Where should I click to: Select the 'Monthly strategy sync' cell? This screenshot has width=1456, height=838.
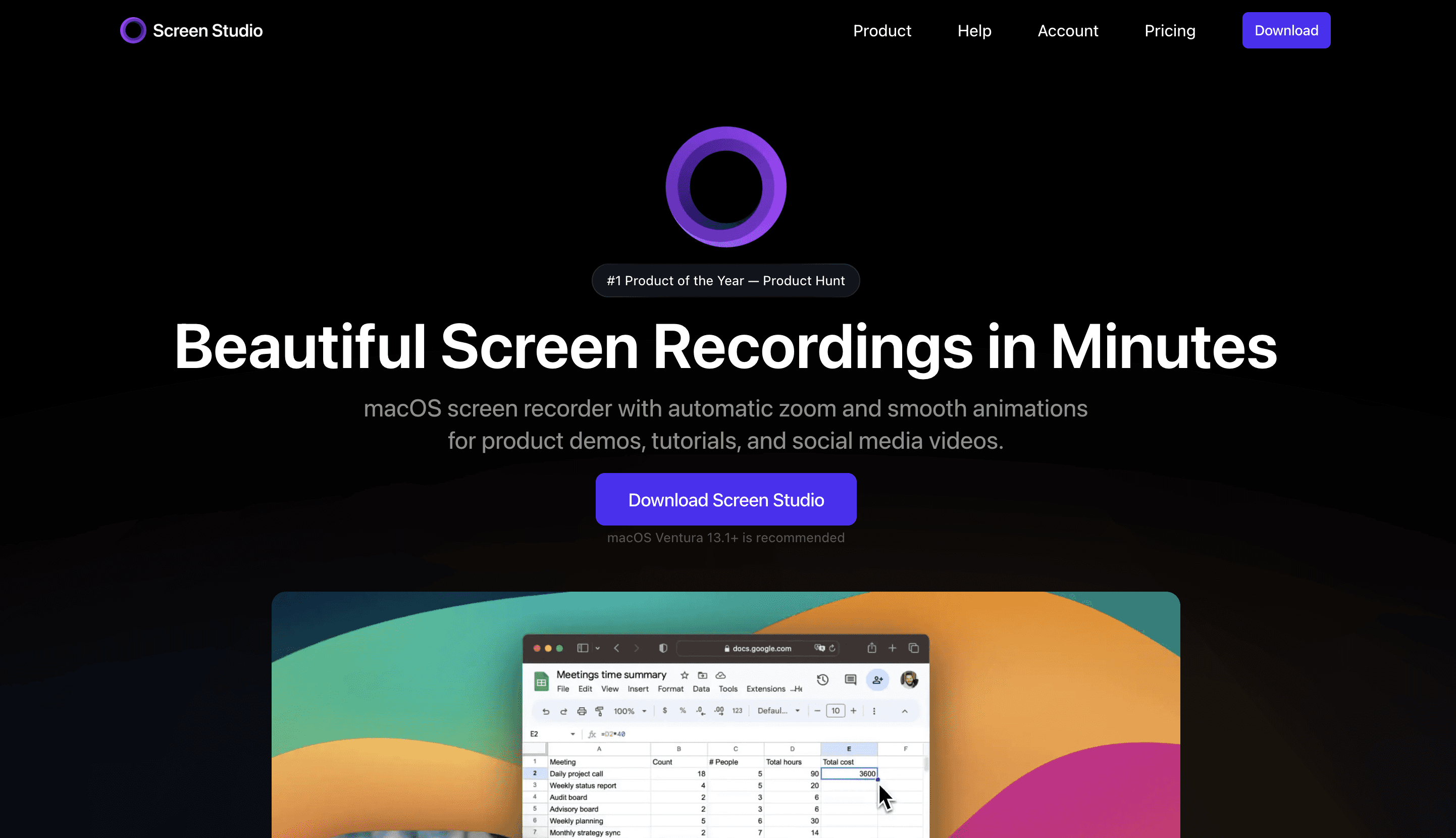pos(599,833)
